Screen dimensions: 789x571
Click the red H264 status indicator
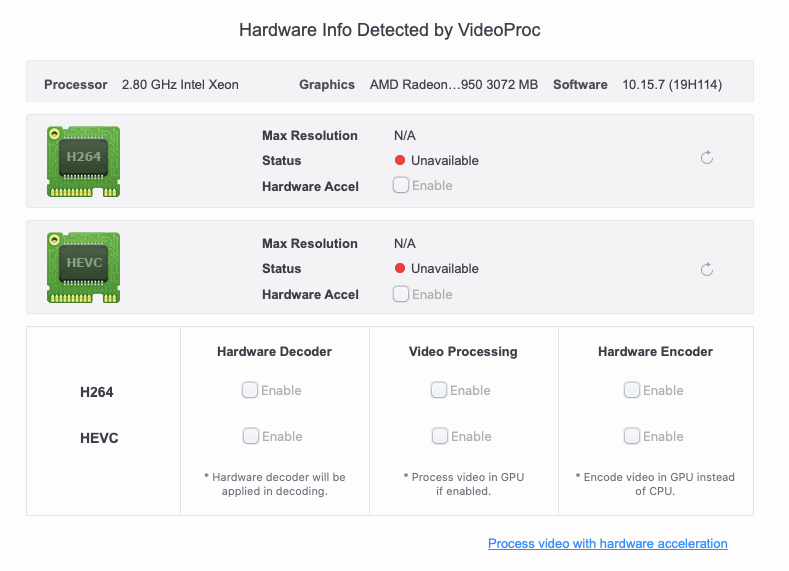point(400,160)
